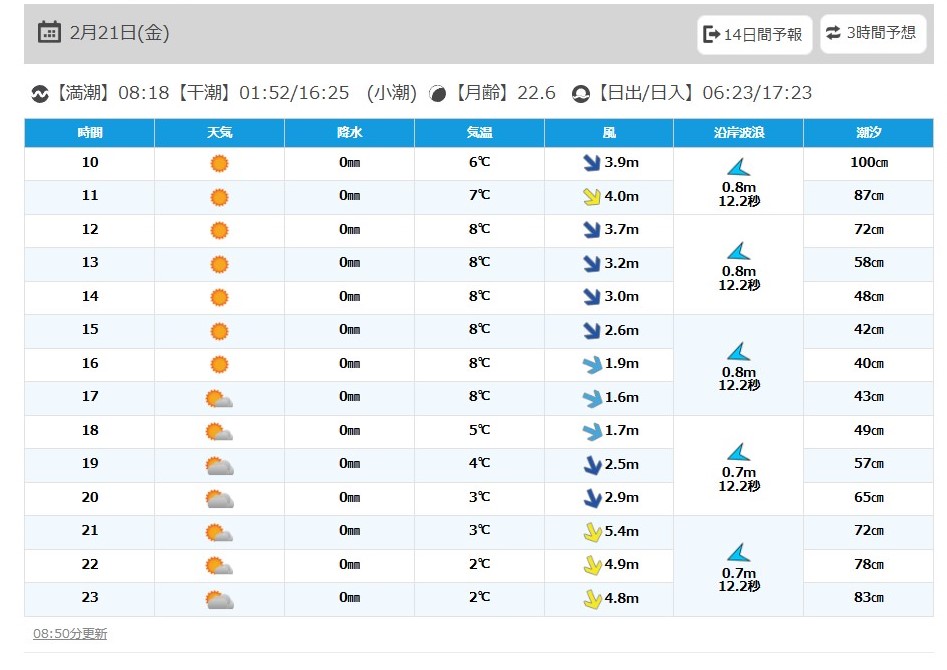Click the cloudy weather icon at hour 19

(219, 466)
